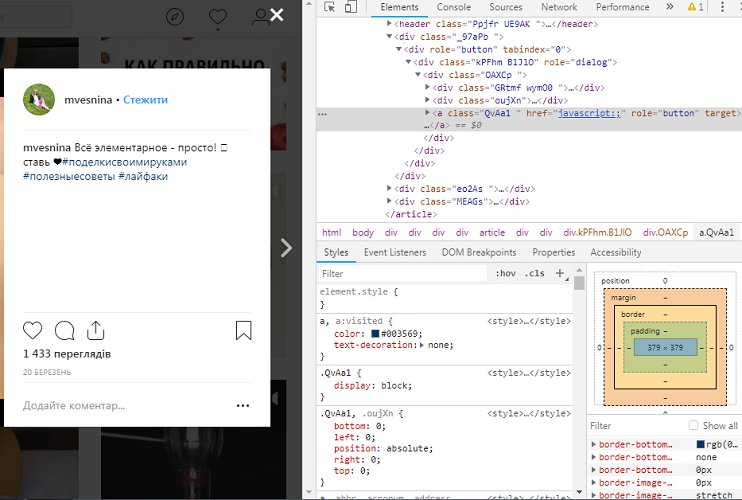
Task: Select div.OAXCp in breadcrumb
Action: [665, 232]
